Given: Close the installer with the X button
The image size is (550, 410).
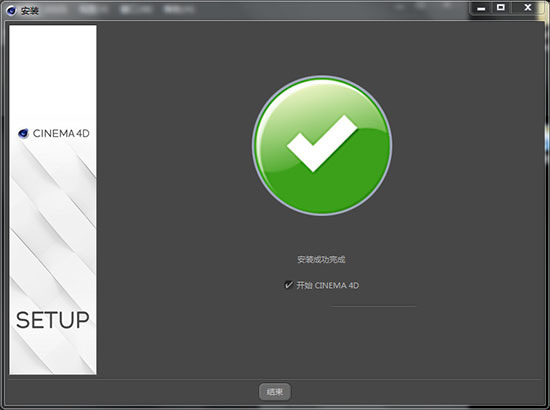Looking at the screenshot, I should pyautogui.click(x=528, y=8).
